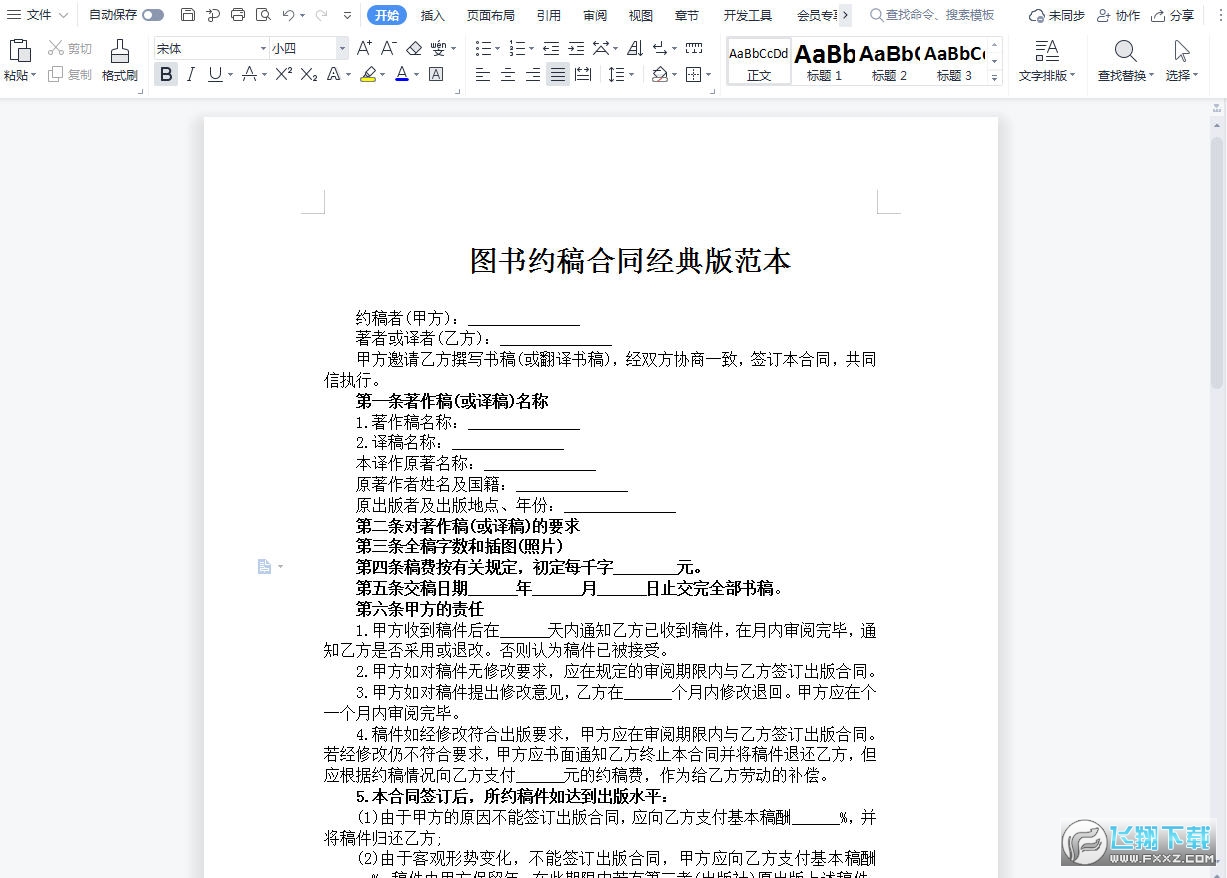Click the Save icon in quick access toolbar
Image resolution: width=1227 pixels, height=878 pixels.
coord(188,15)
